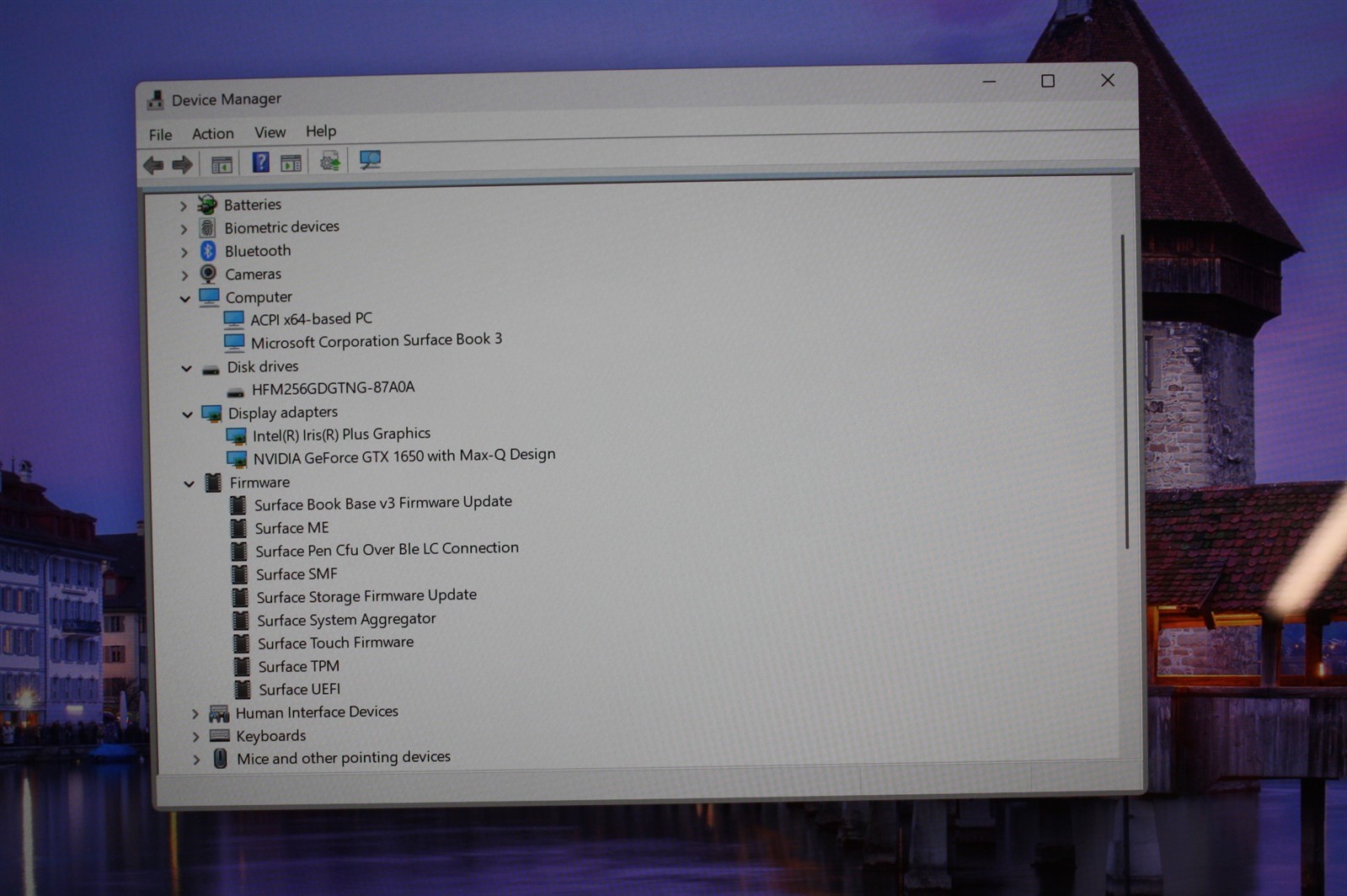The width and height of the screenshot is (1347, 896).
Task: Select ACPI x64-based PC entry
Action: pyautogui.click(x=311, y=319)
